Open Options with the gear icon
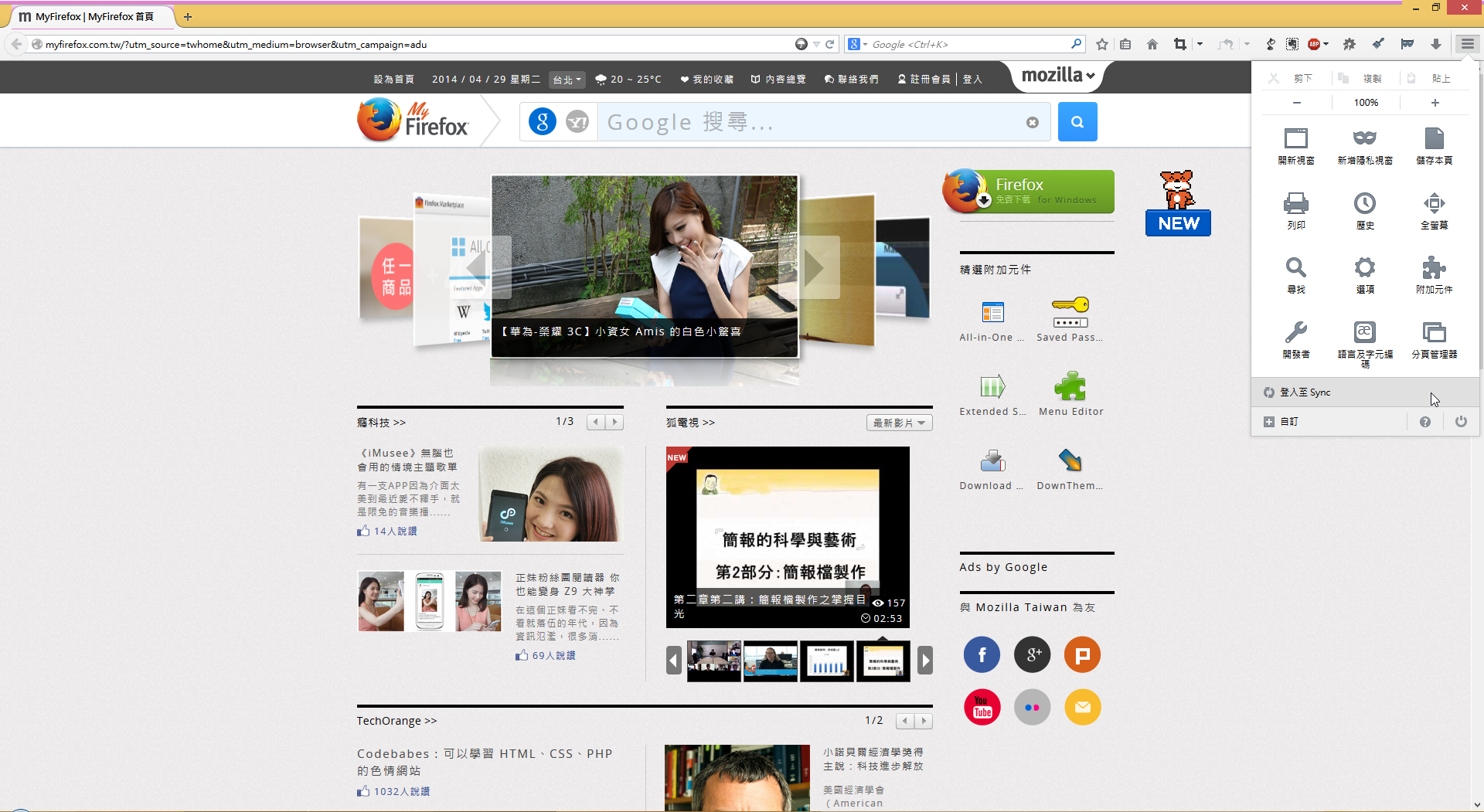The image size is (1484, 812). click(x=1365, y=274)
